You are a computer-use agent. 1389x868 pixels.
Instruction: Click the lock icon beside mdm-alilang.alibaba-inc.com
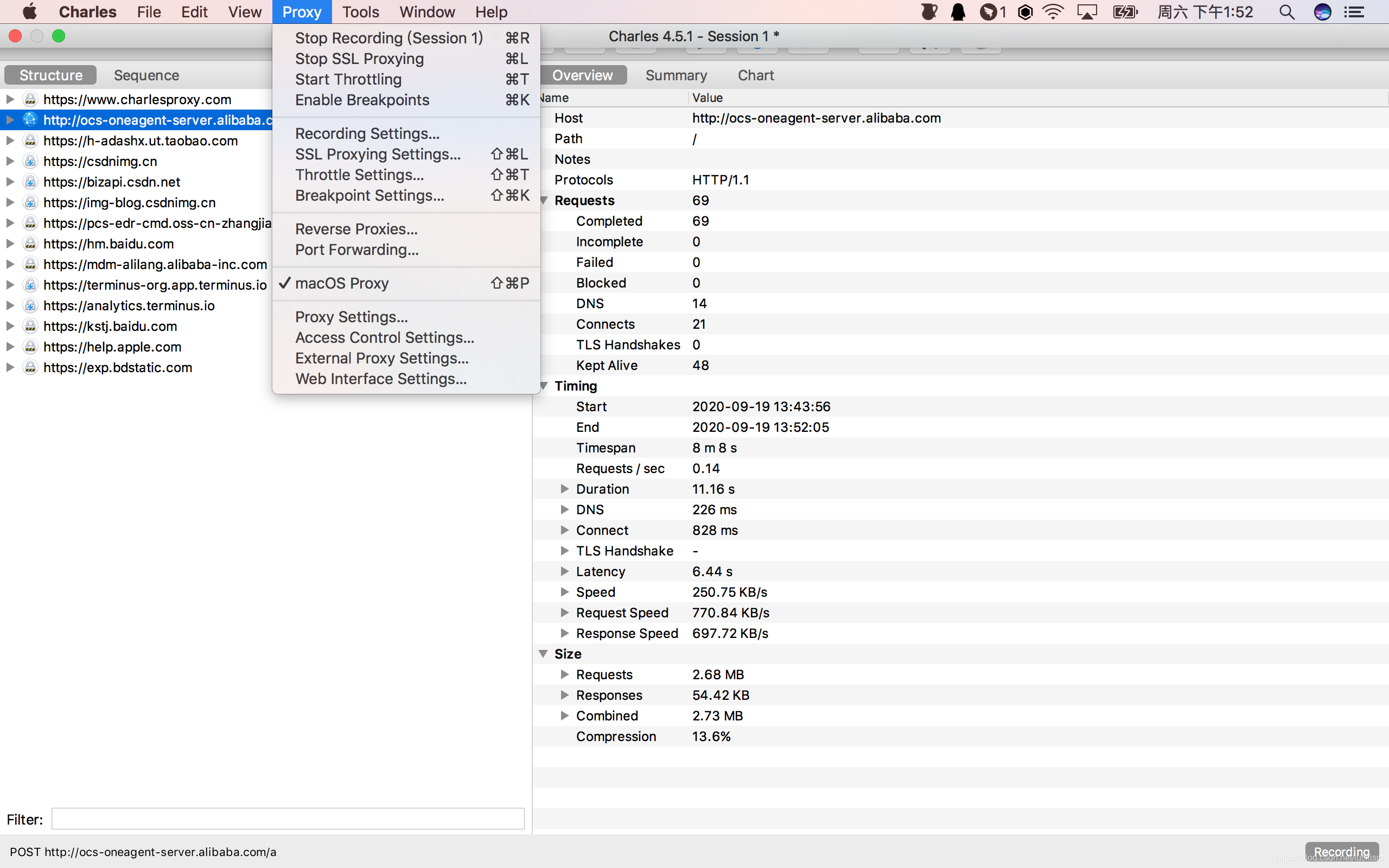point(30,264)
